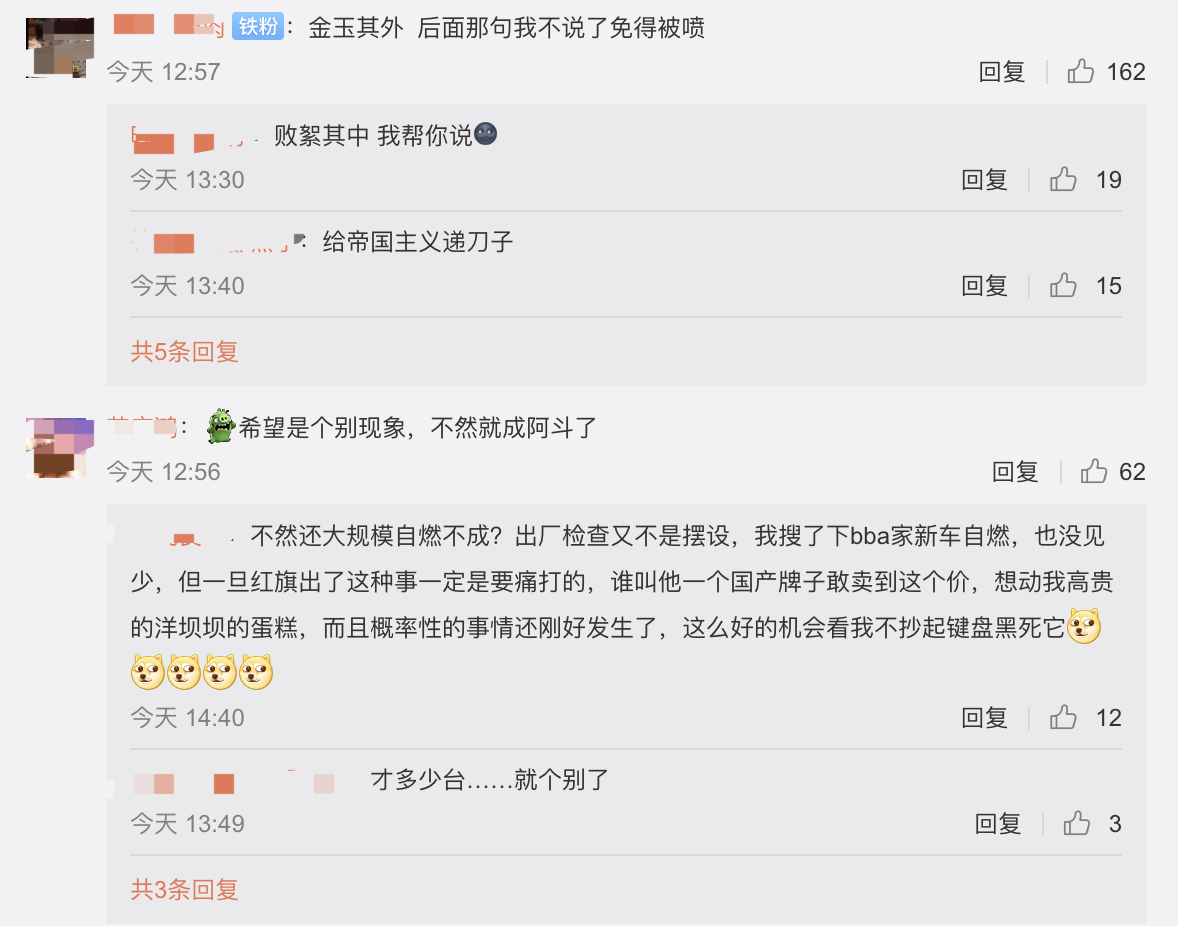
Task: Like the 13:30 reply with 19 likes
Action: (1063, 179)
